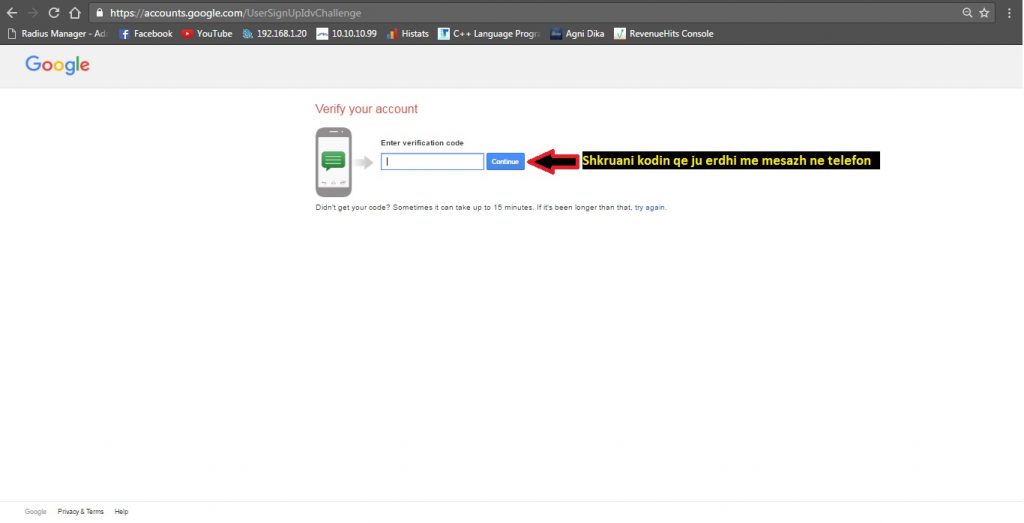The image size is (1024, 523).
Task: Open the zoom magnifier icon in address bar
Action: (x=967, y=13)
